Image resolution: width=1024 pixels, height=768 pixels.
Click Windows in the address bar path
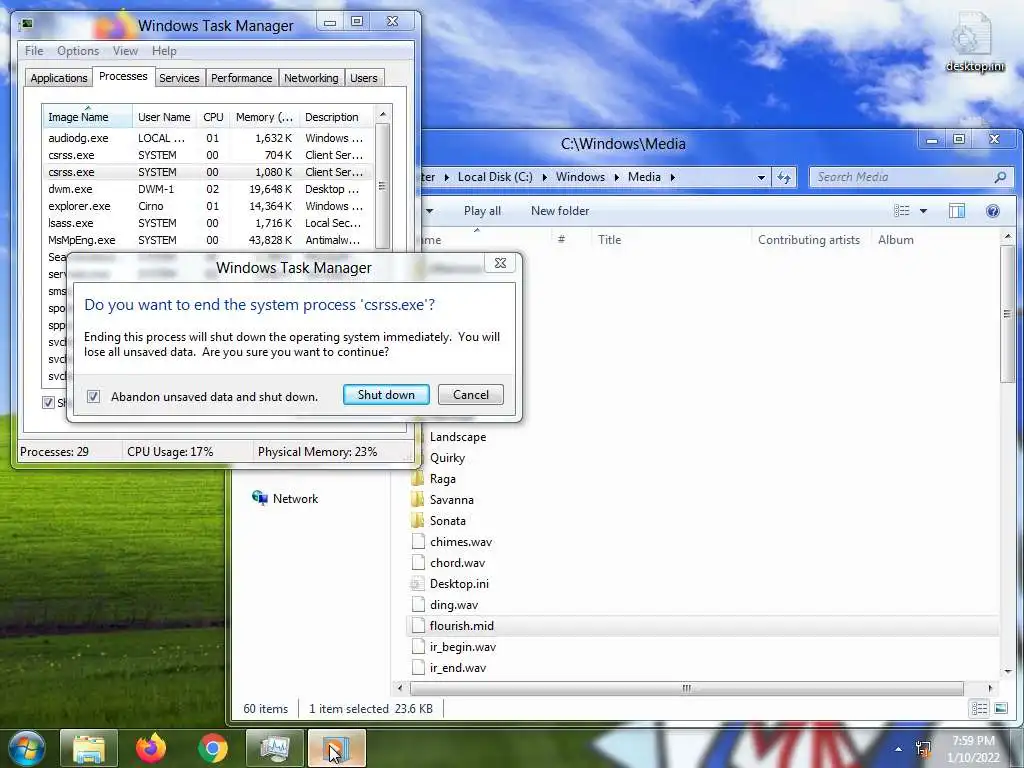click(580, 177)
